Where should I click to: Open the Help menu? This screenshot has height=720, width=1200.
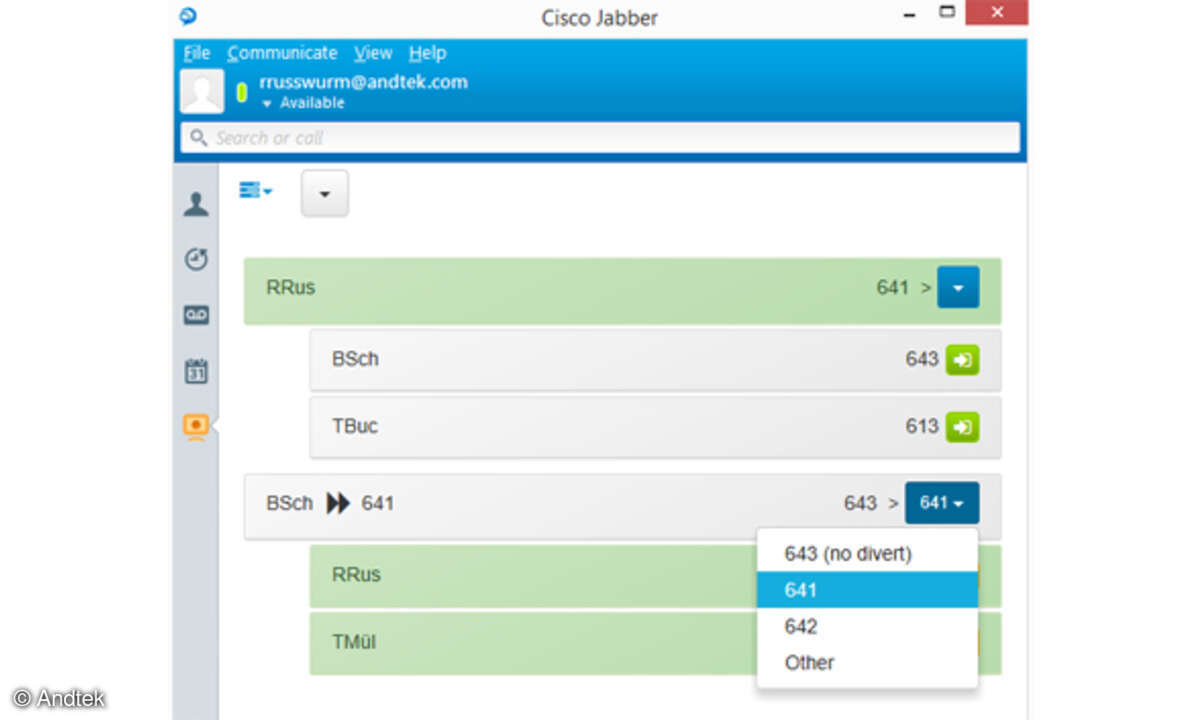tap(427, 53)
